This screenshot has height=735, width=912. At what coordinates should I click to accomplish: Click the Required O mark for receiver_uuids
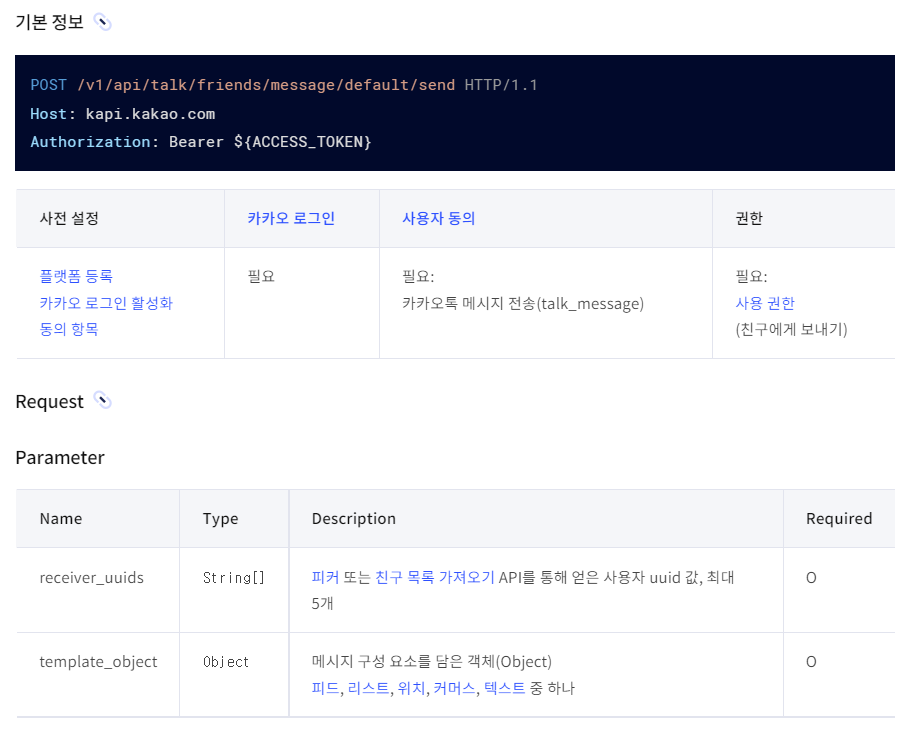click(811, 578)
